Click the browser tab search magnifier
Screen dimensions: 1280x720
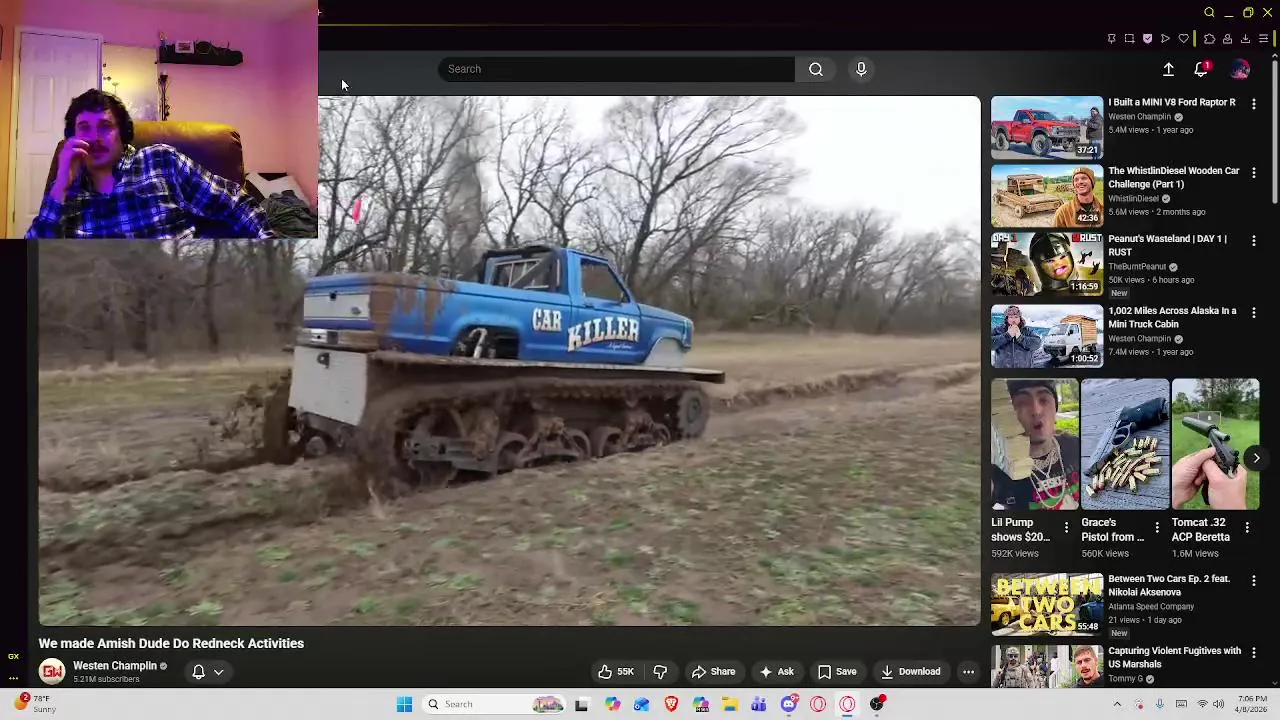(x=1209, y=13)
